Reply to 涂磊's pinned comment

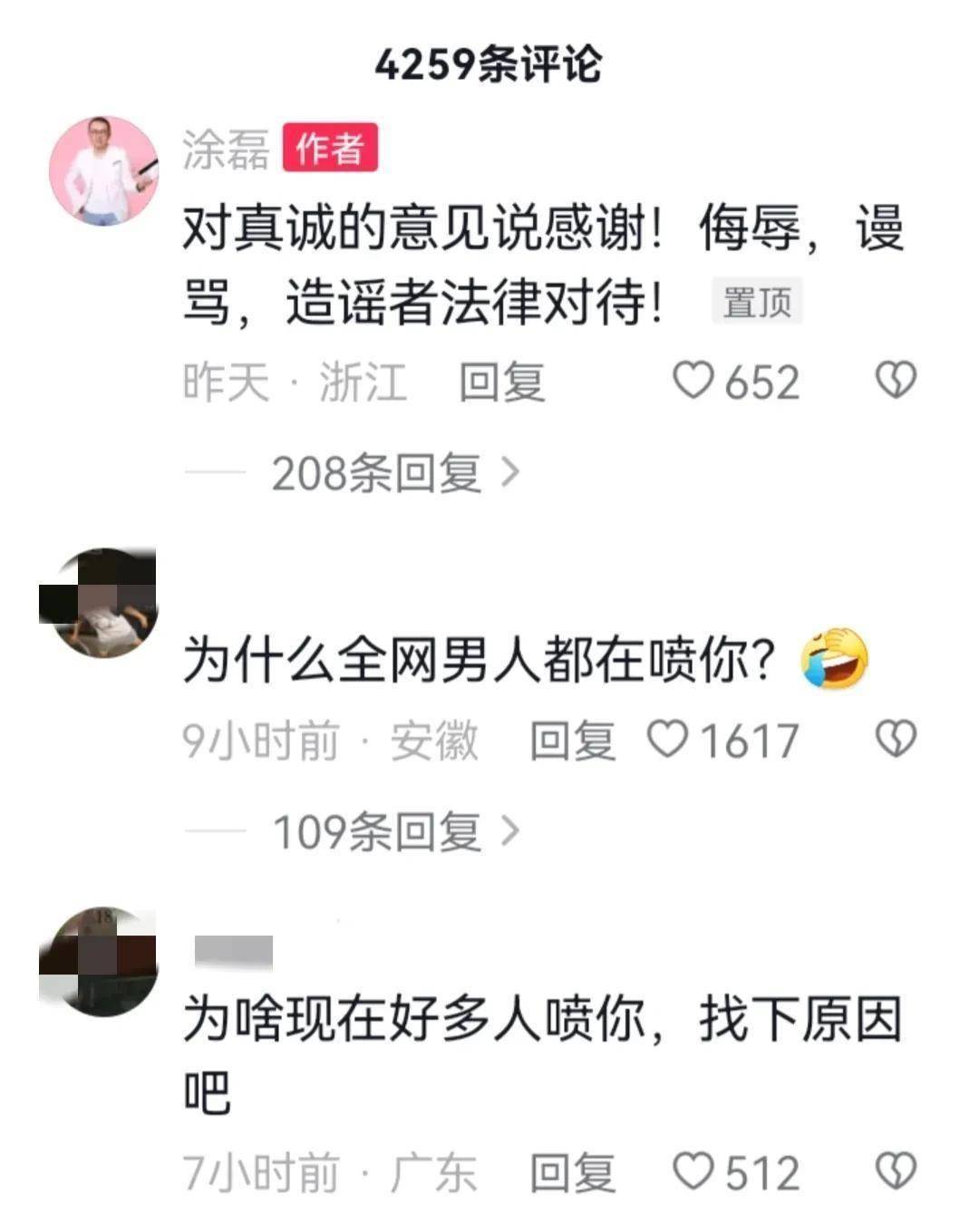point(501,382)
